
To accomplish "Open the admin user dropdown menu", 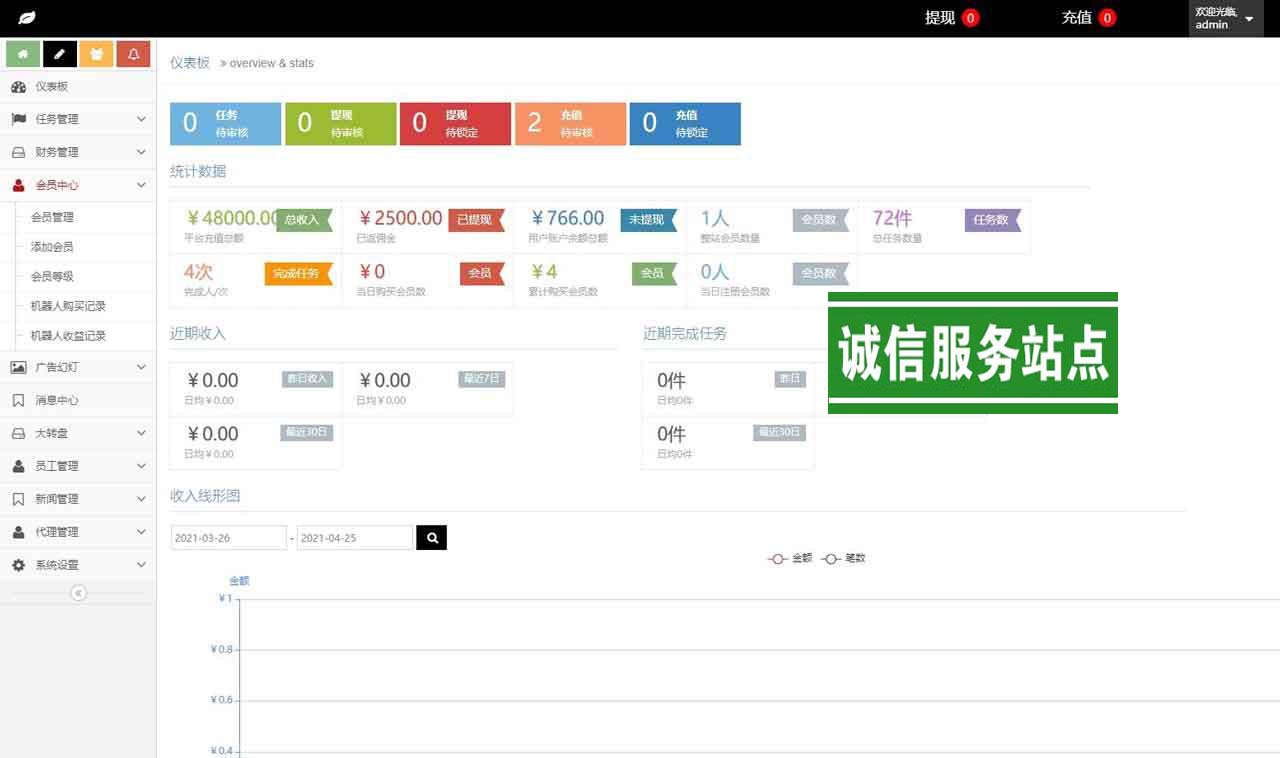I will (1225, 18).
